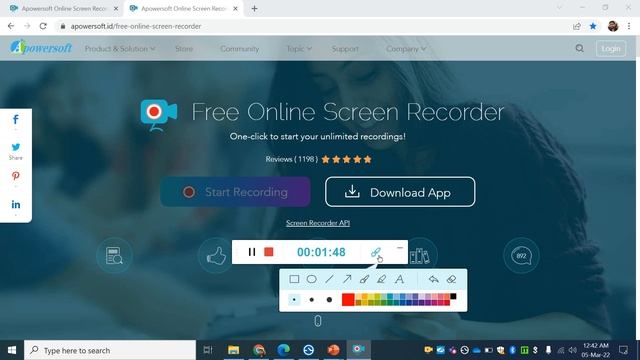The image size is (640, 360).
Task: Select the highlighter tool
Action: pyautogui.click(x=381, y=279)
